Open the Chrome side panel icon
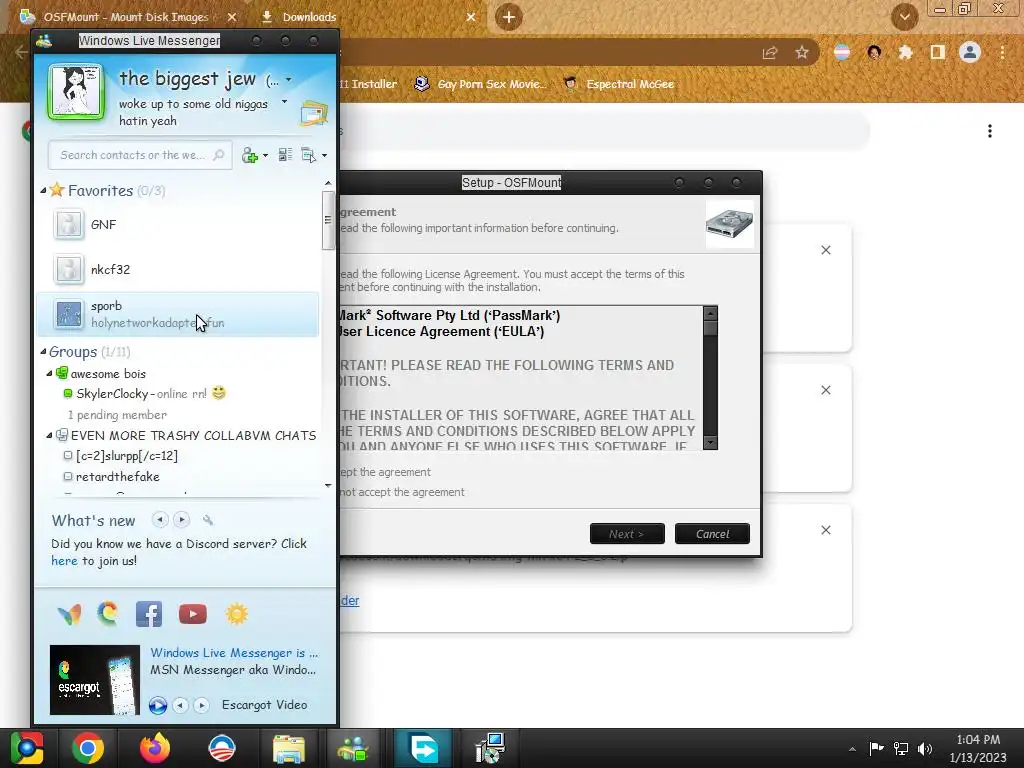This screenshot has height=768, width=1024. coord(938,52)
